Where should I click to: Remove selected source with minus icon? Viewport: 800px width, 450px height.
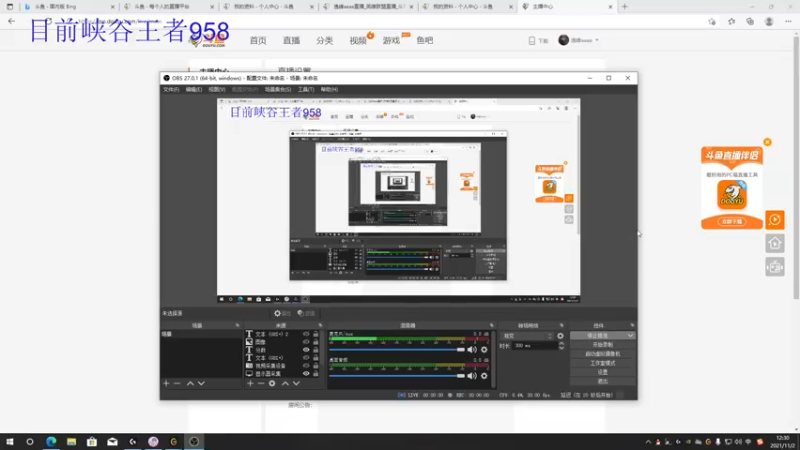(261, 383)
